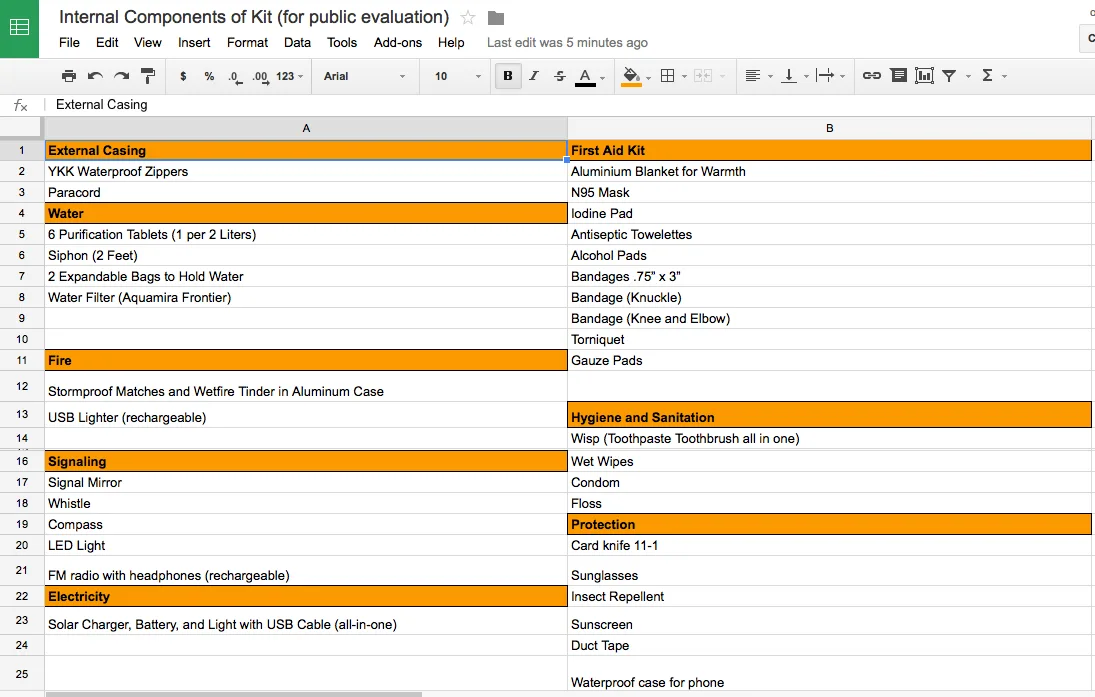This screenshot has height=697, width=1095.
Task: Insert a link
Action: [x=872, y=75]
